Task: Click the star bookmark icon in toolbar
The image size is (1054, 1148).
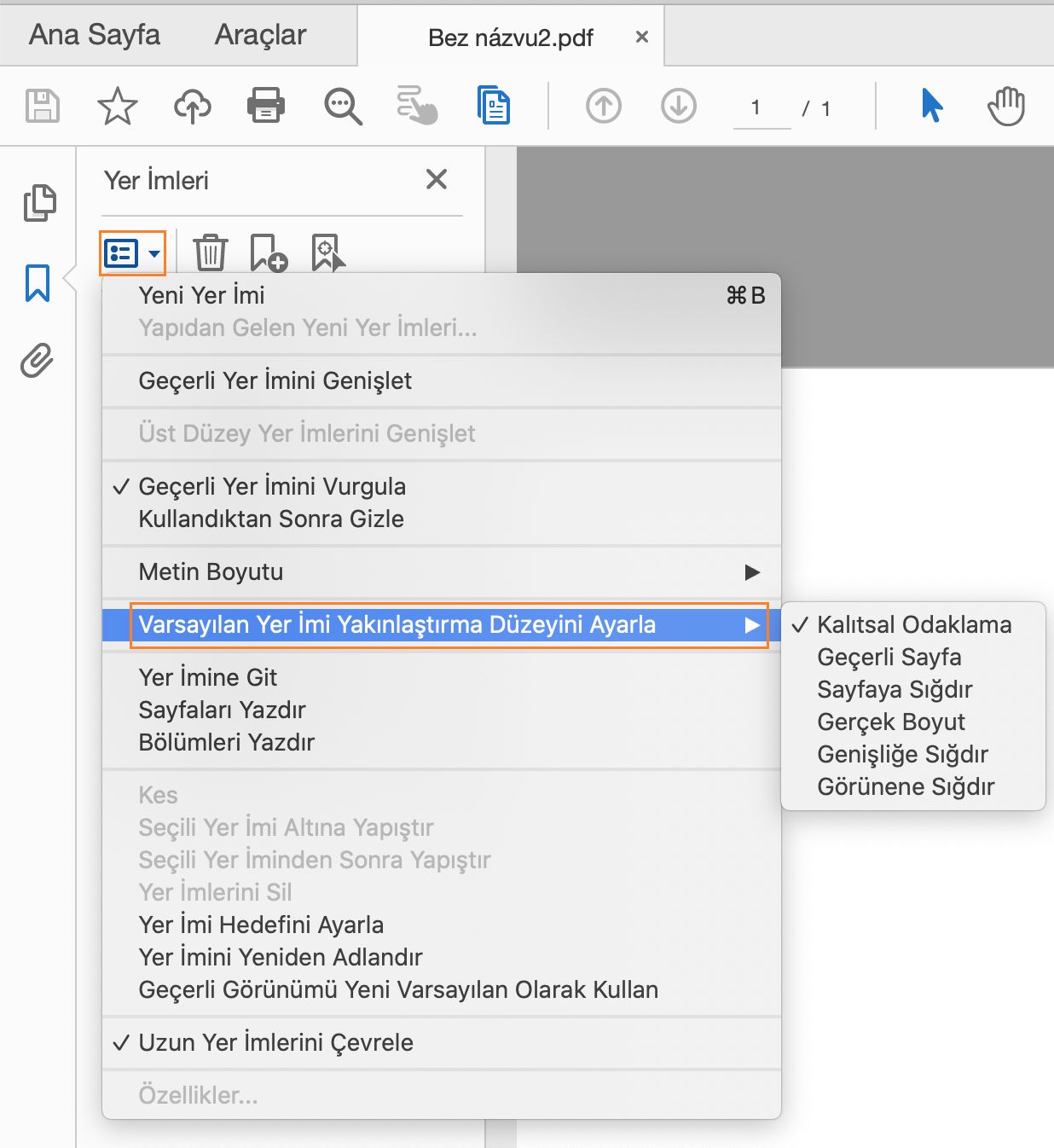Action: click(117, 107)
